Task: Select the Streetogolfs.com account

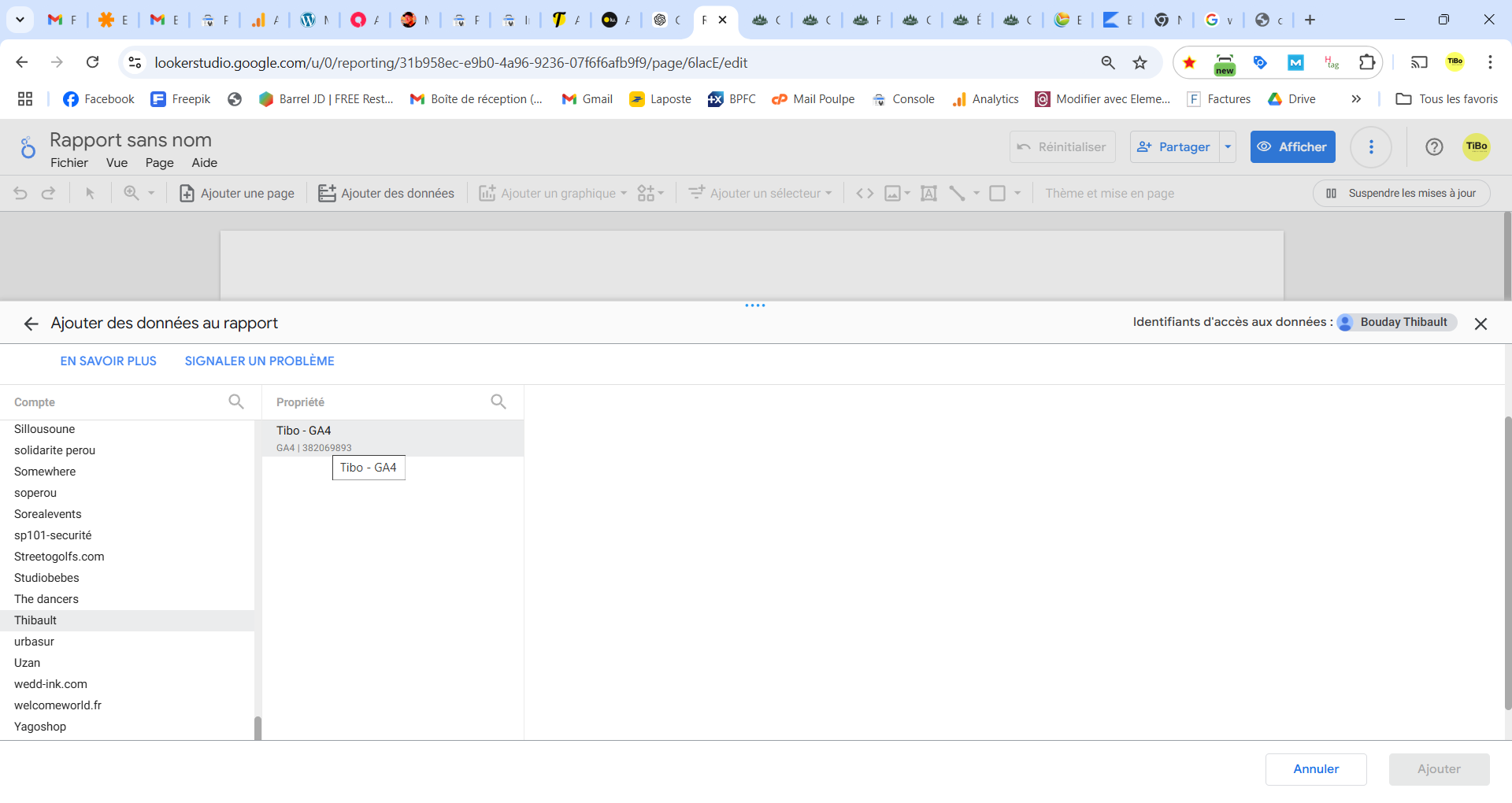Action: coord(59,557)
